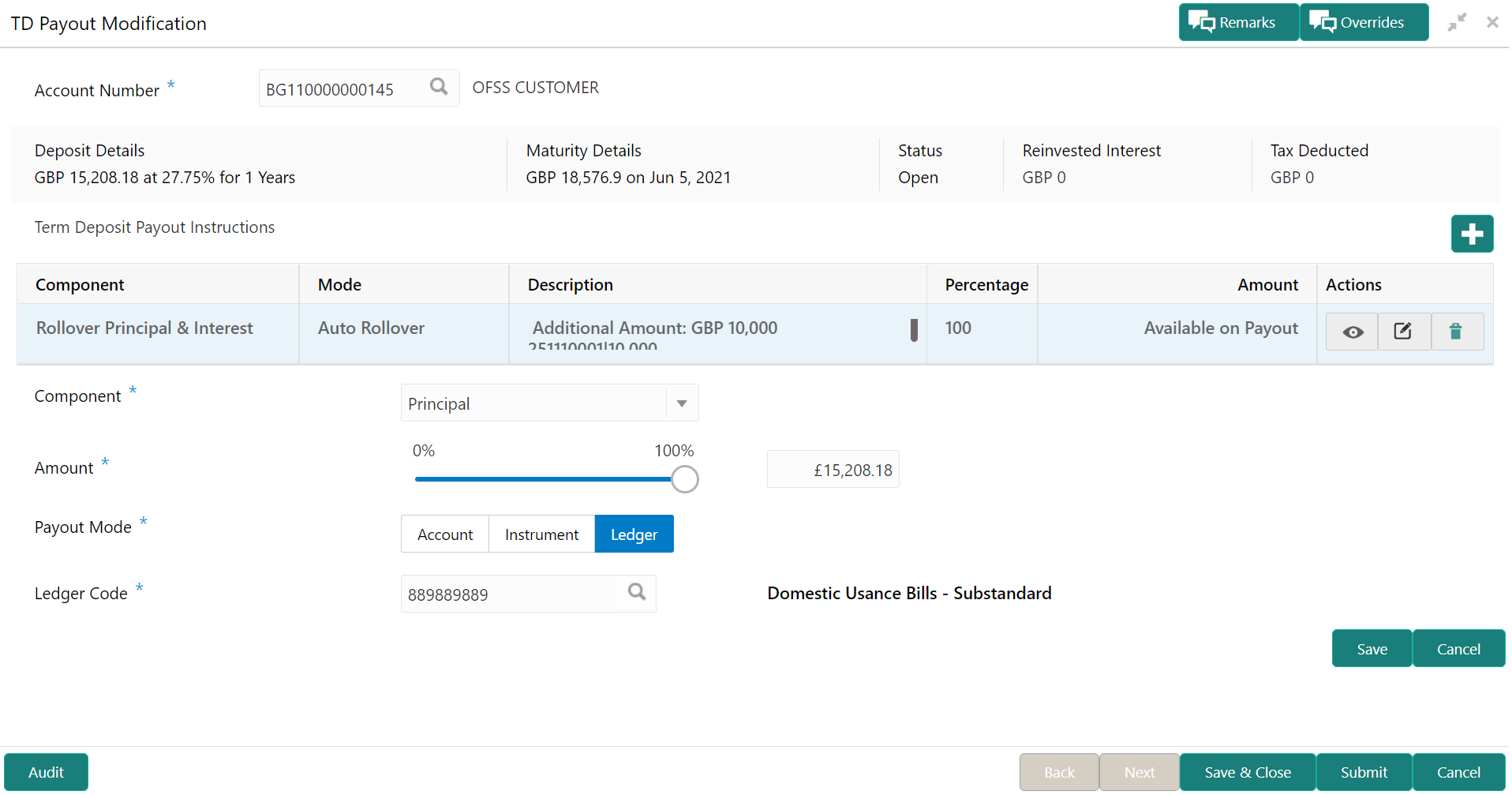Screen dimensions: 1512x795
Task: Edit the Rollover Principal & Interest instruction
Action: click(x=1404, y=332)
